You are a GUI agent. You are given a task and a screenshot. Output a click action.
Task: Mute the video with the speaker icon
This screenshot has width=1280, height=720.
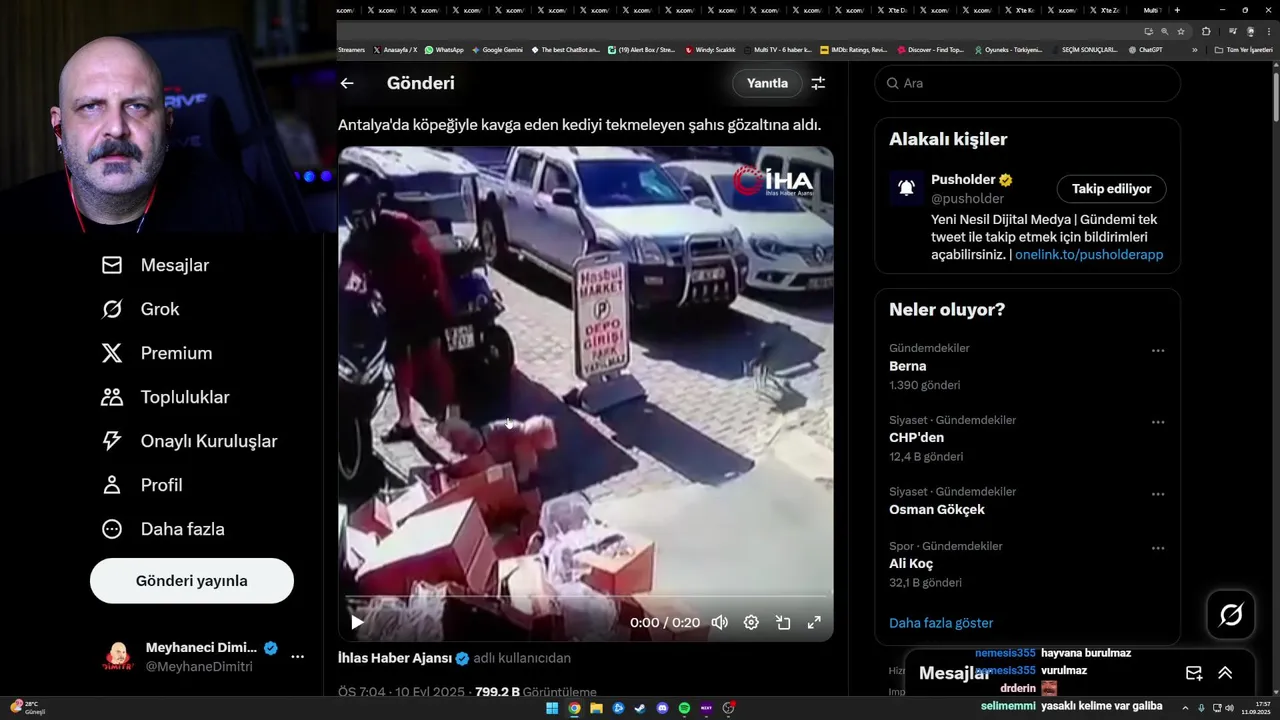click(x=719, y=622)
